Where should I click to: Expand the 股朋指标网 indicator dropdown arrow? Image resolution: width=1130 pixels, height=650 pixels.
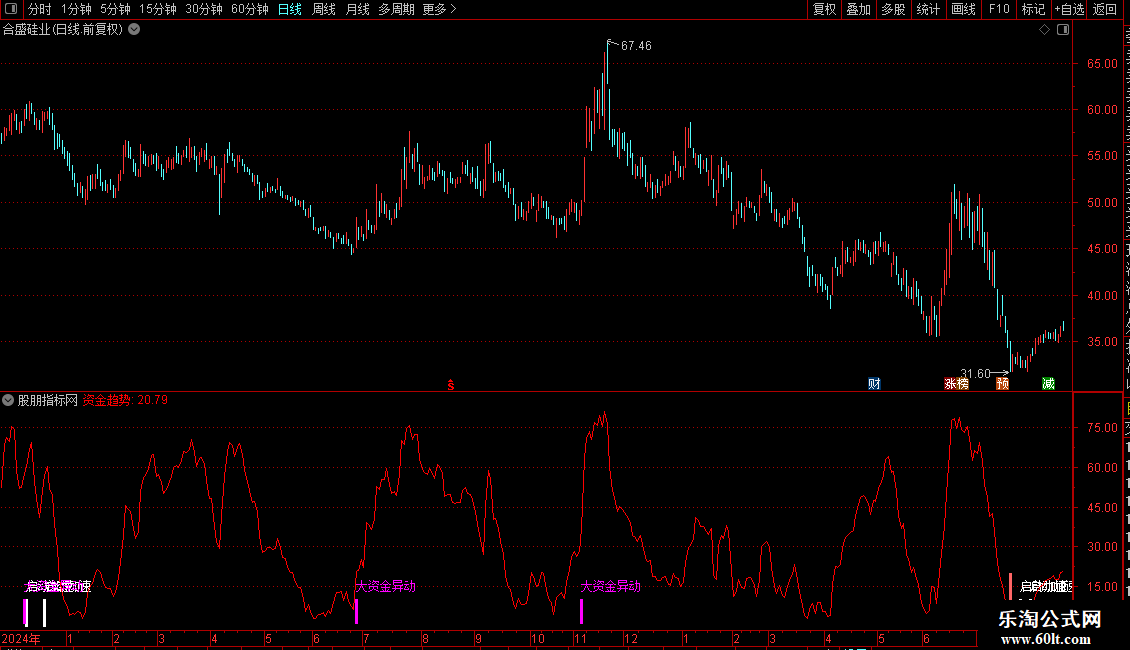8,400
